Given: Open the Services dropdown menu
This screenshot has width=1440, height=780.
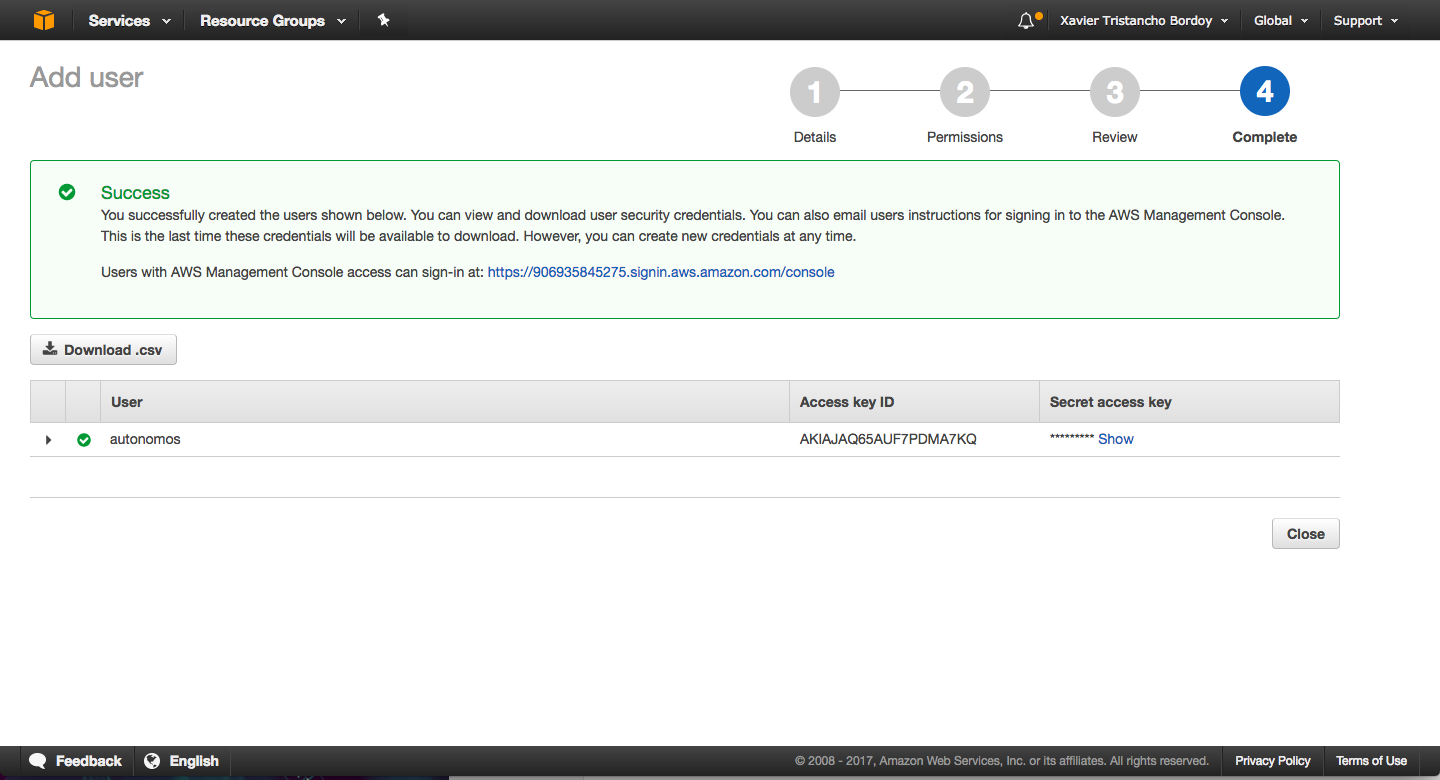Looking at the screenshot, I should pyautogui.click(x=130, y=20).
